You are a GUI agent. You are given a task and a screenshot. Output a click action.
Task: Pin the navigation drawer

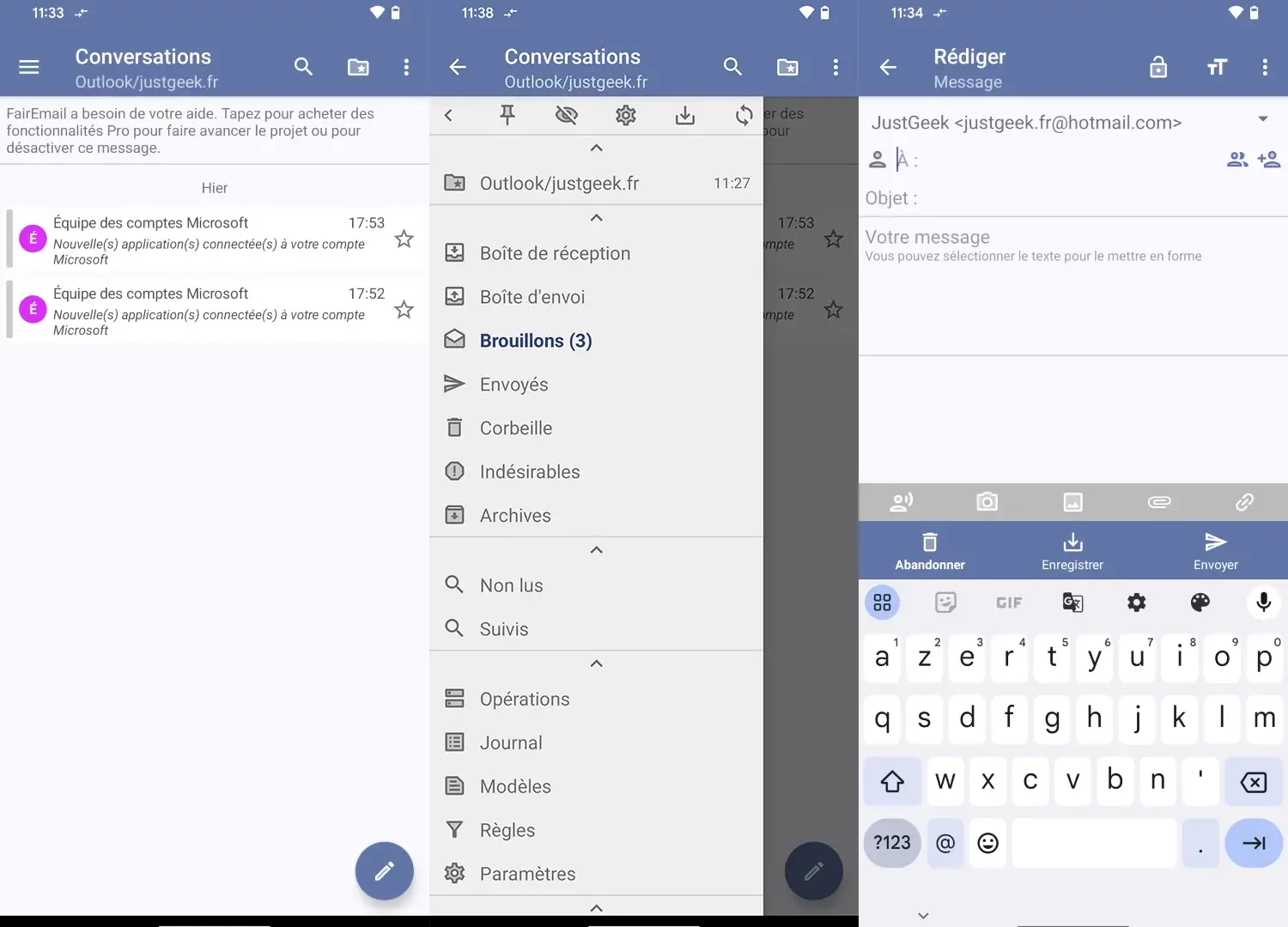[x=507, y=115]
